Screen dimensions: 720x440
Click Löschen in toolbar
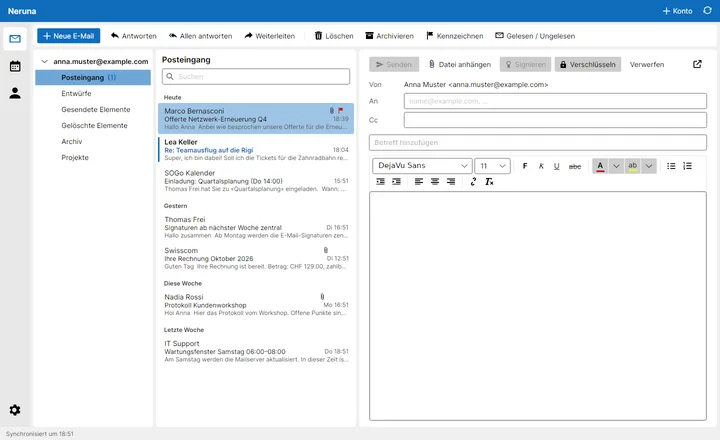334,36
